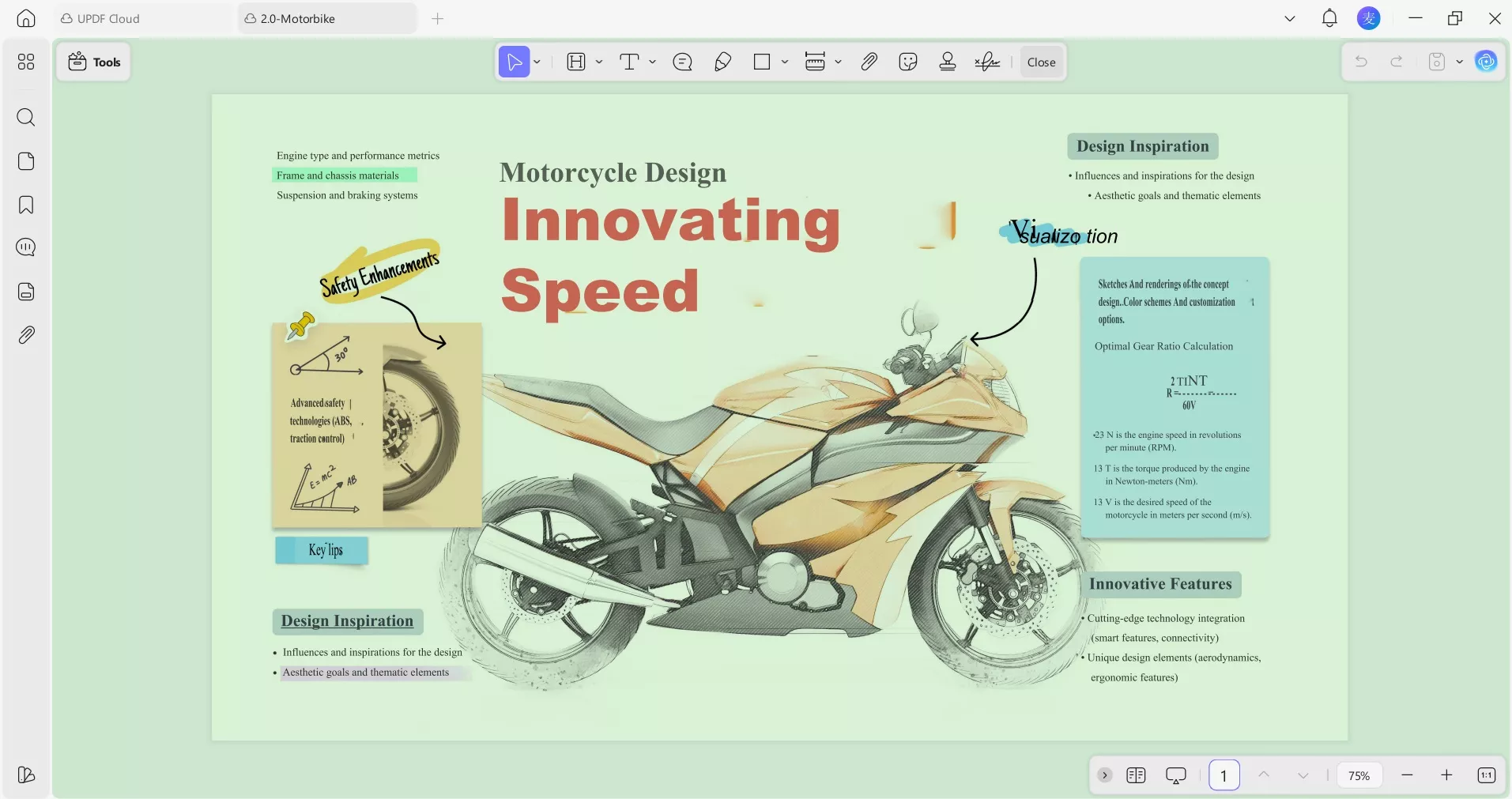Select the Pencil drawing tool

coord(722,62)
